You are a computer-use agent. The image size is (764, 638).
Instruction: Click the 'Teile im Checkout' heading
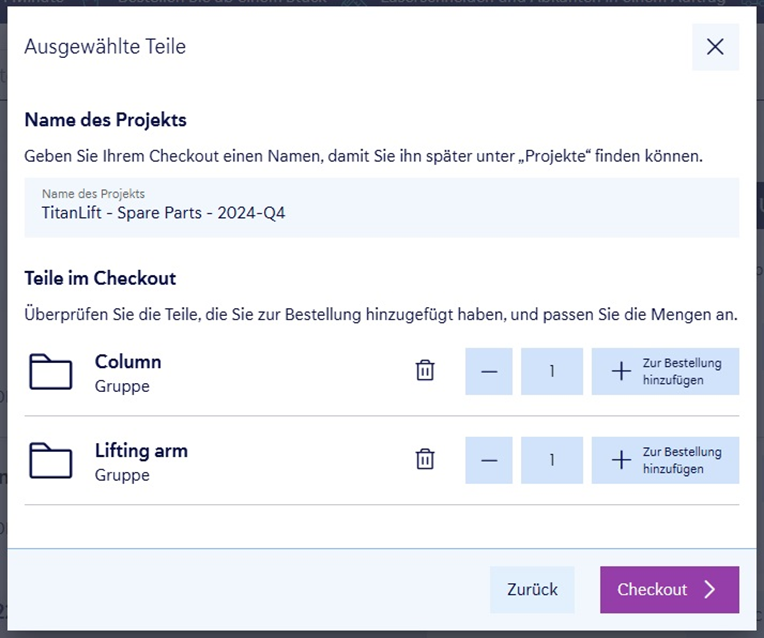[x=100, y=278]
